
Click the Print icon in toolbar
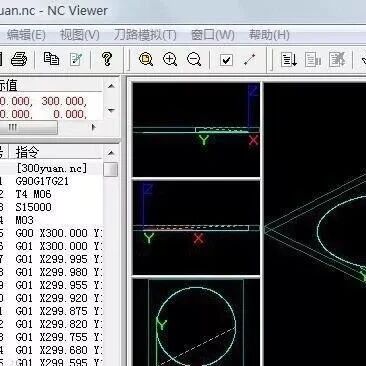[19, 60]
